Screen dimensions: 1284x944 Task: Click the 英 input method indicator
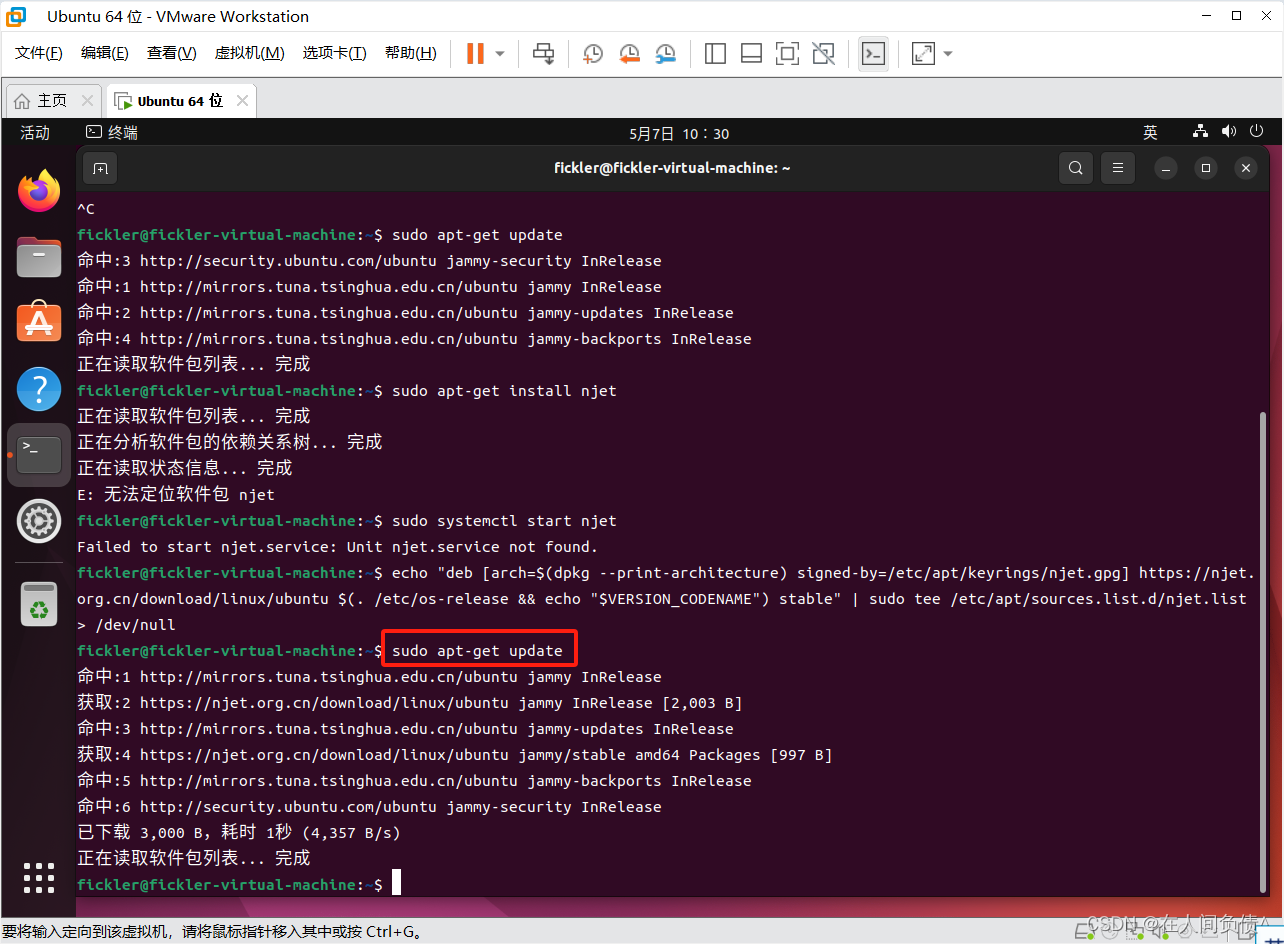(1150, 132)
